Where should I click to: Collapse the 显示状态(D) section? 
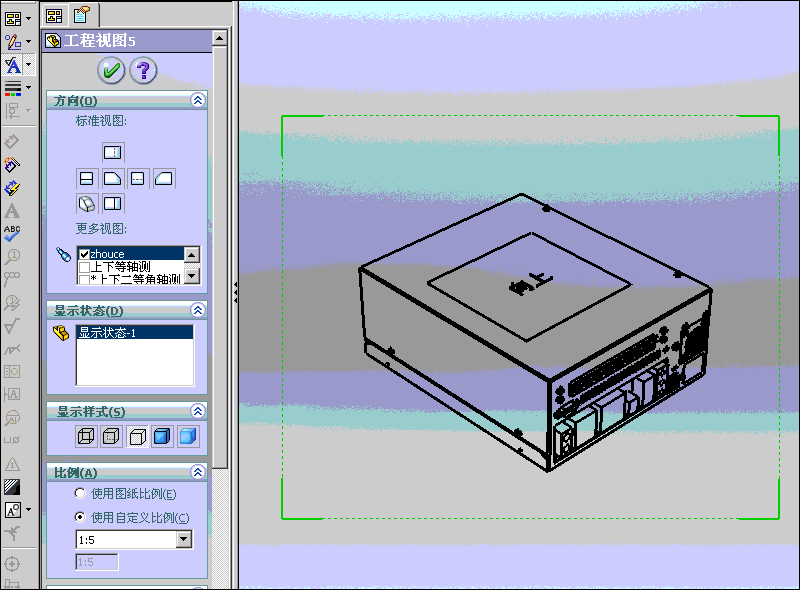(x=198, y=310)
